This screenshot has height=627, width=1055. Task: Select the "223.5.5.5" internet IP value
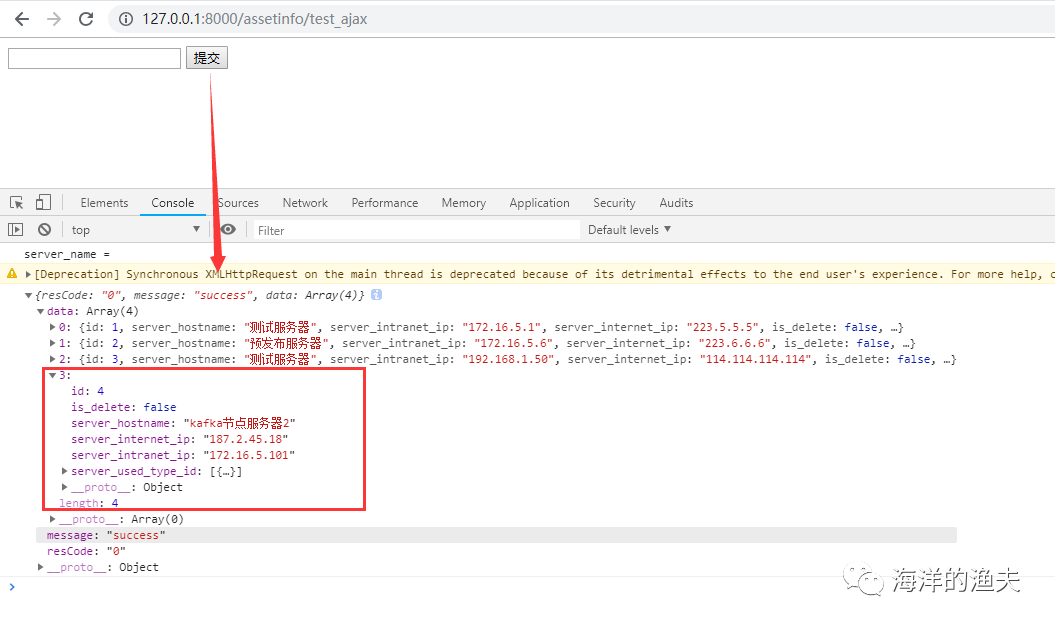pyautogui.click(x=723, y=327)
